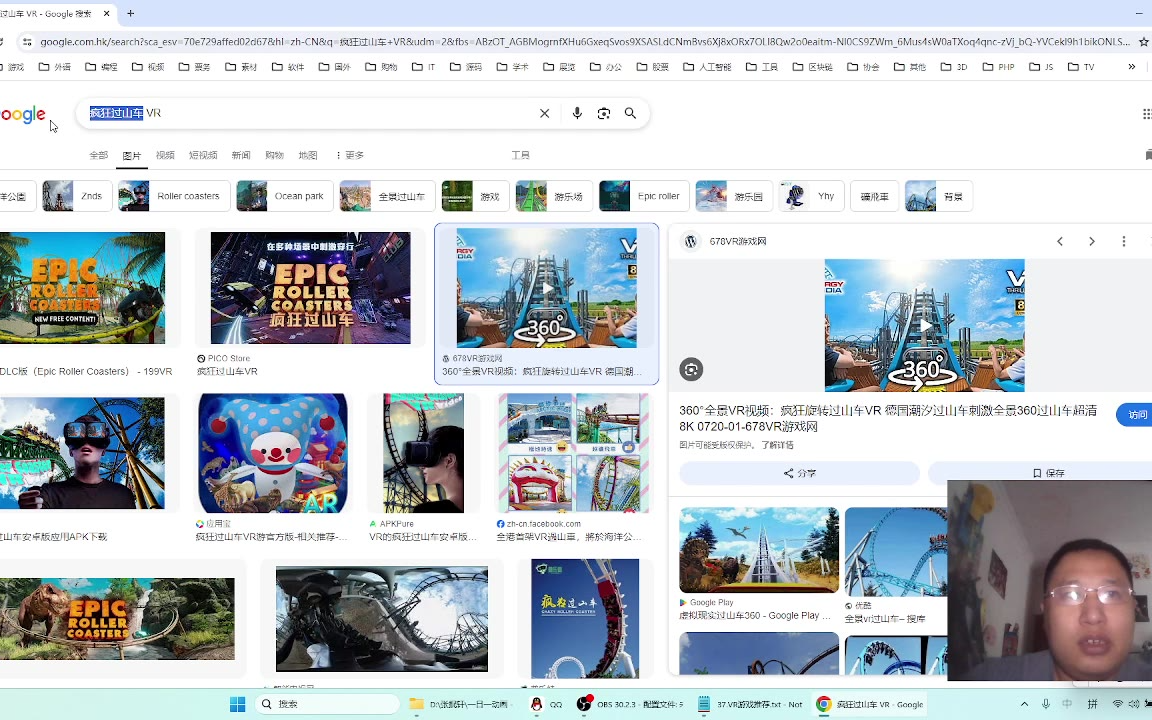Open the 人工智能 bookmarks folder
The image size is (1152, 720).
(x=707, y=67)
